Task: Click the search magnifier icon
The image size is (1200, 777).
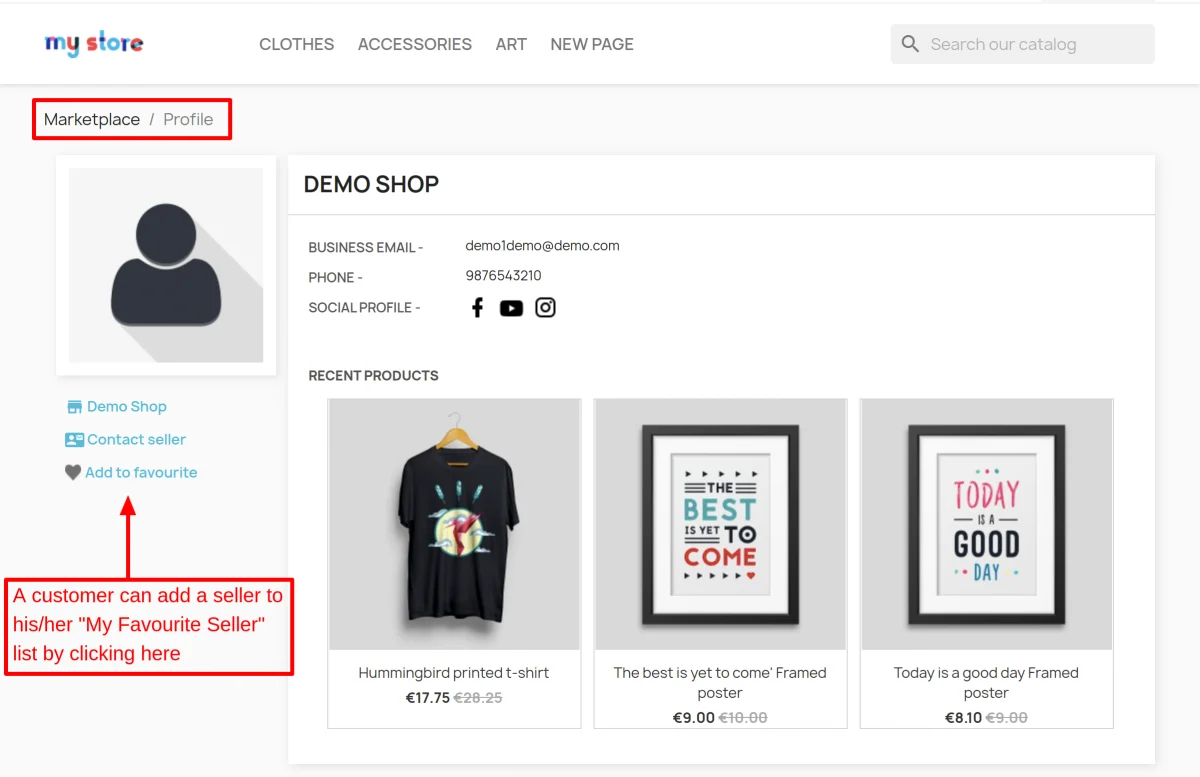Action: (910, 44)
